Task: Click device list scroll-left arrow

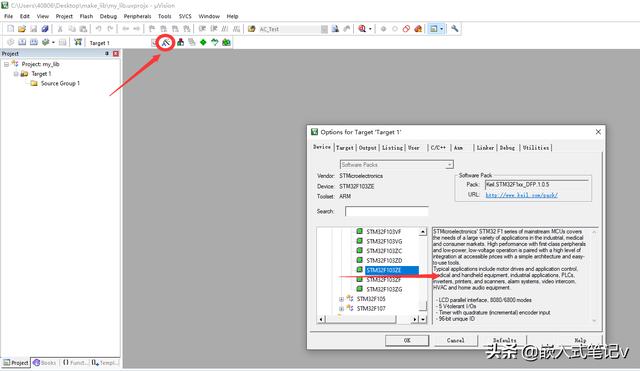Action: [322, 319]
